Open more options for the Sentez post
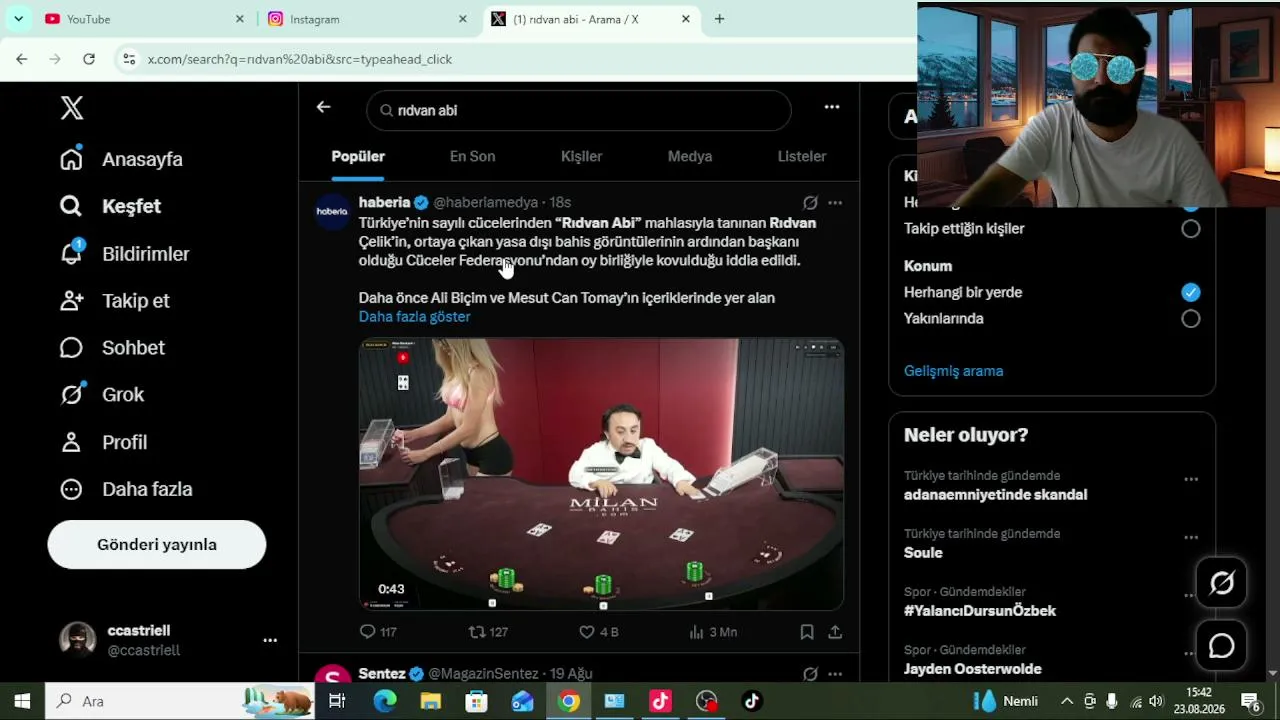This screenshot has height=720, width=1280. click(x=835, y=674)
